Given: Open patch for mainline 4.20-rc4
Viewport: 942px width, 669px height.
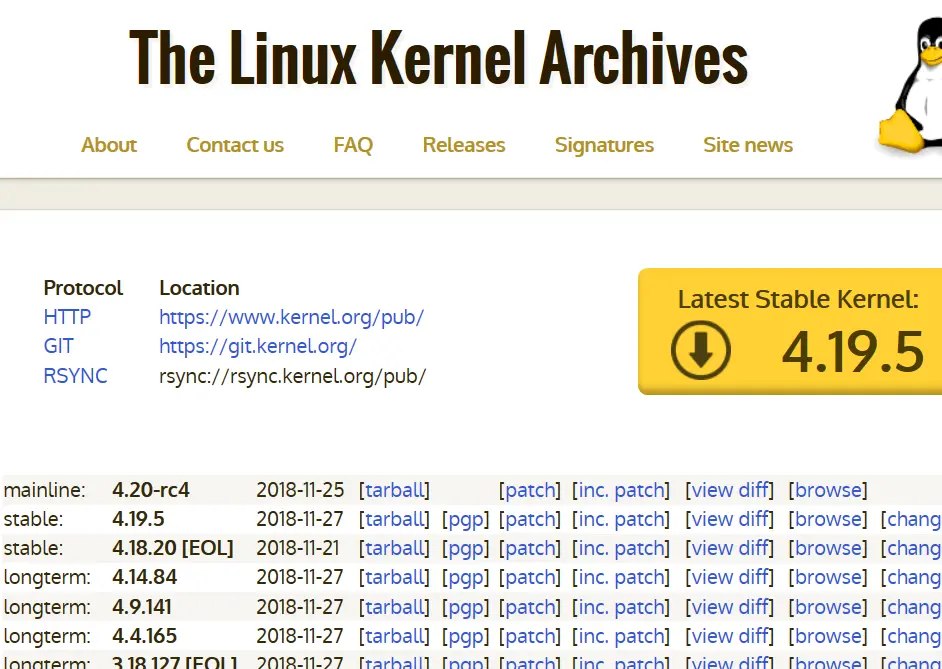Looking at the screenshot, I should [x=530, y=491].
